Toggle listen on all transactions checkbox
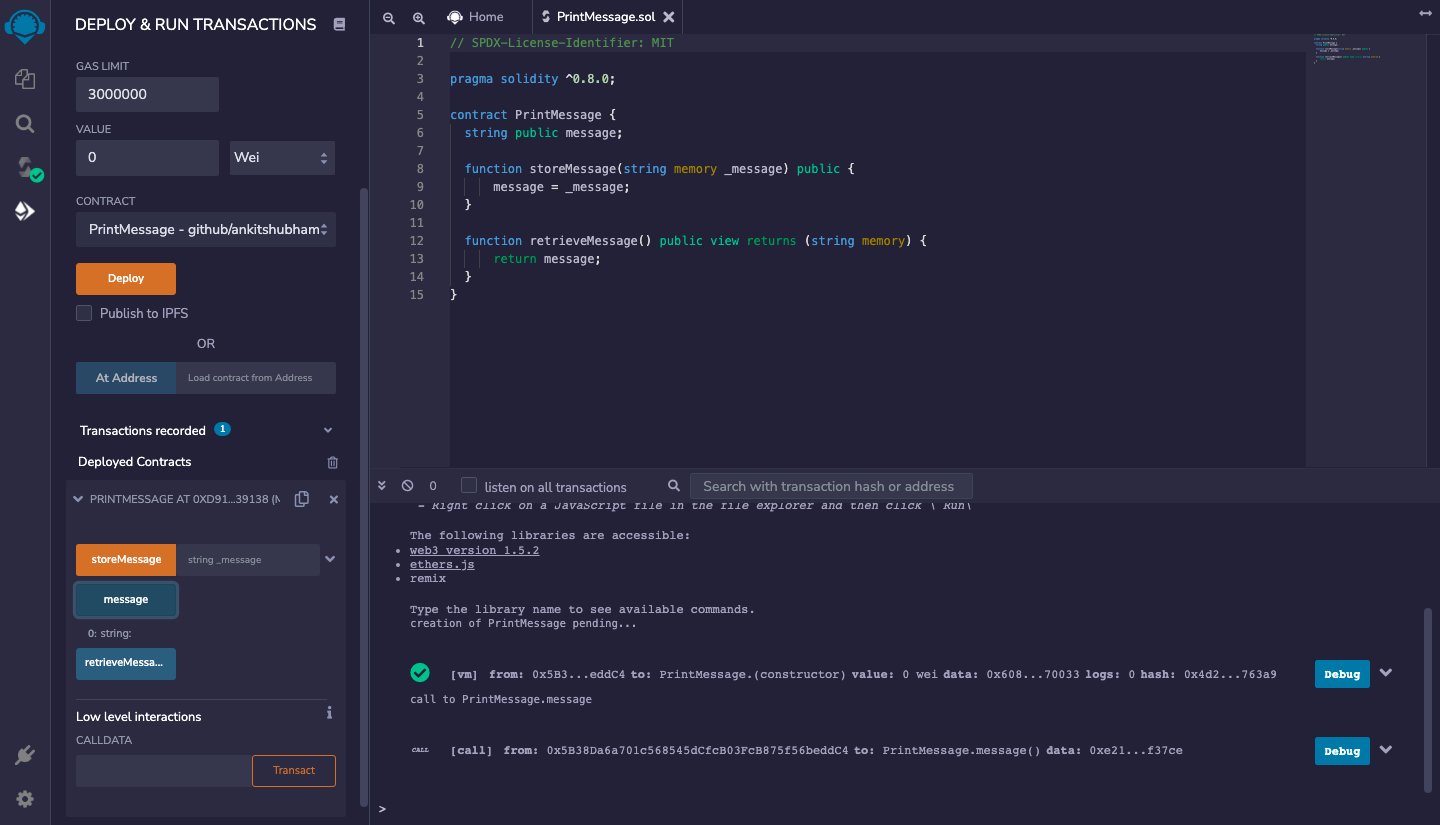Screen dimensions: 1440x825 point(469,485)
